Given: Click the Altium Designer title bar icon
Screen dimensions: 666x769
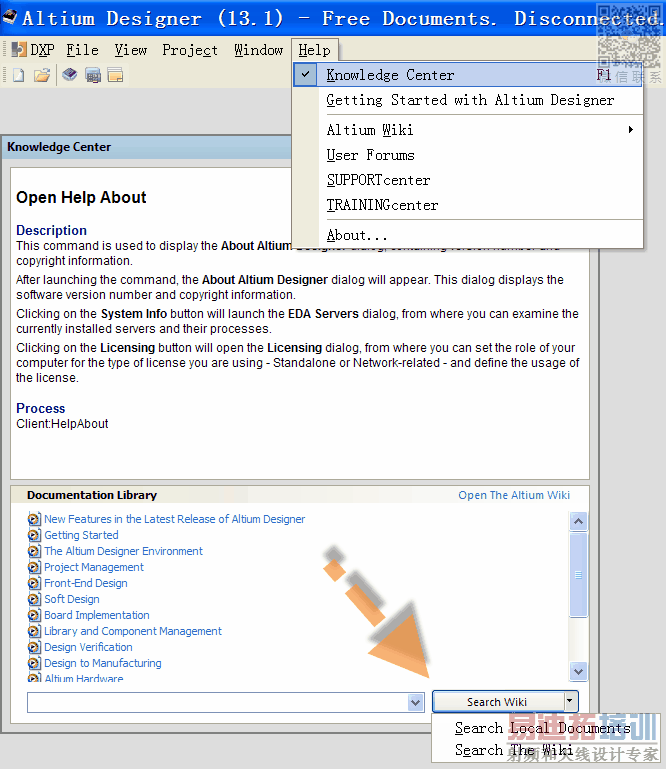Looking at the screenshot, I should coord(10,18).
